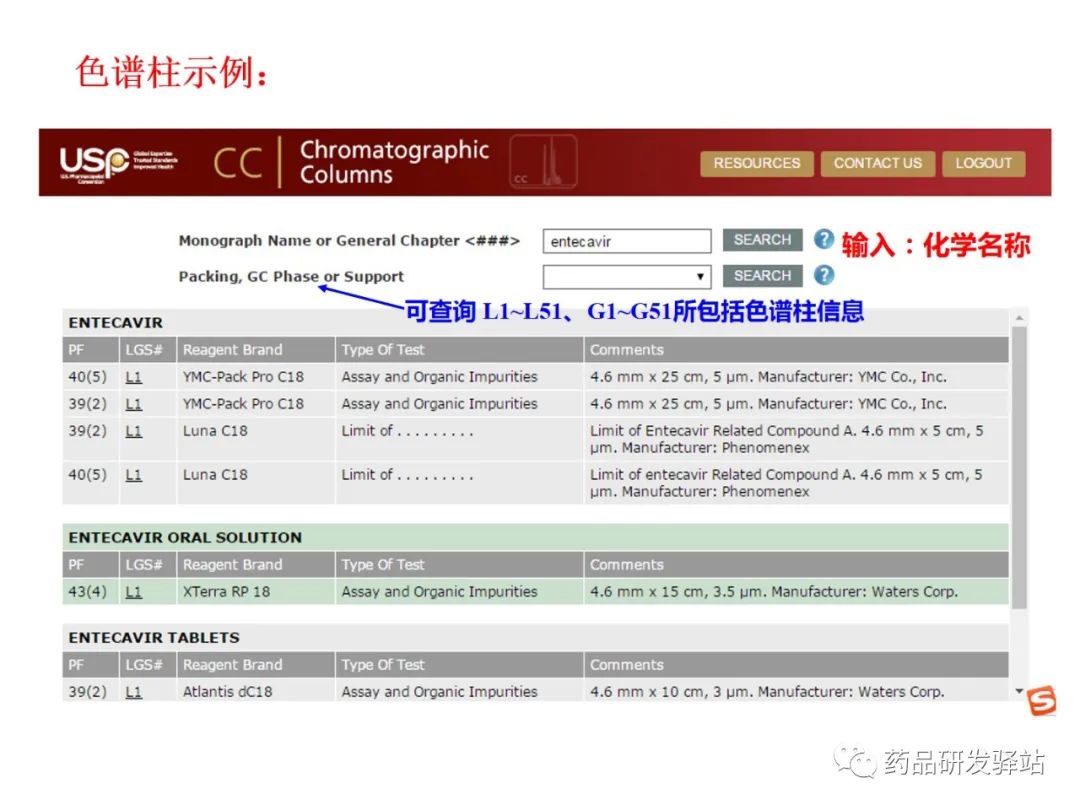Click Comments header in ENTECAVIR TABLETS table
This screenshot has height=810, width=1080.
click(x=796, y=665)
